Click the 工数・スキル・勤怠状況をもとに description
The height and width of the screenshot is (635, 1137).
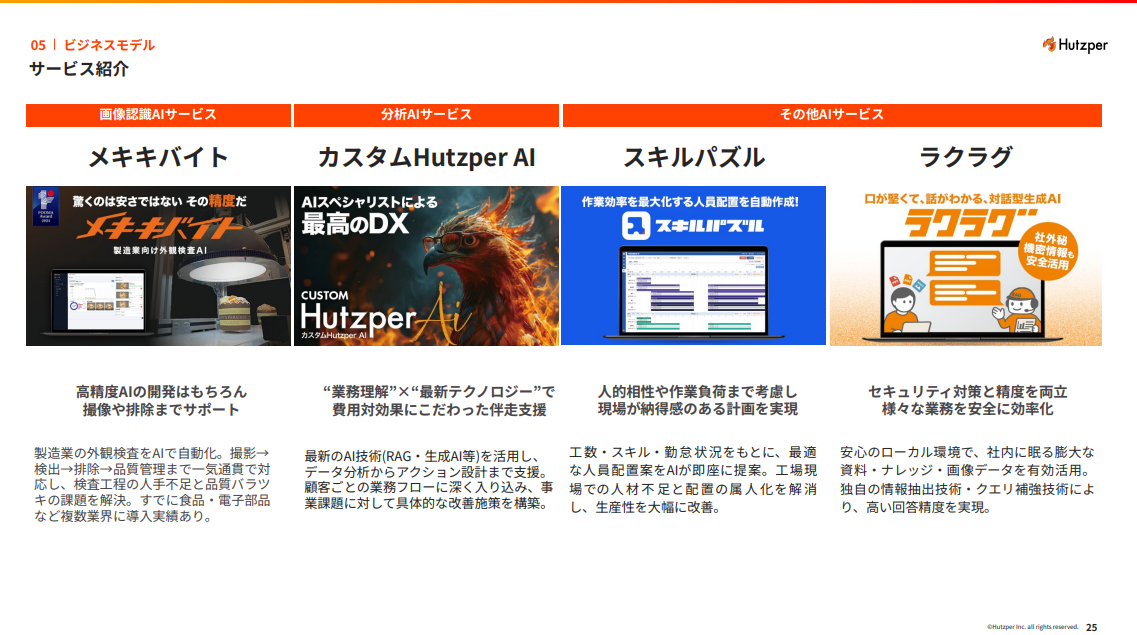point(693,479)
